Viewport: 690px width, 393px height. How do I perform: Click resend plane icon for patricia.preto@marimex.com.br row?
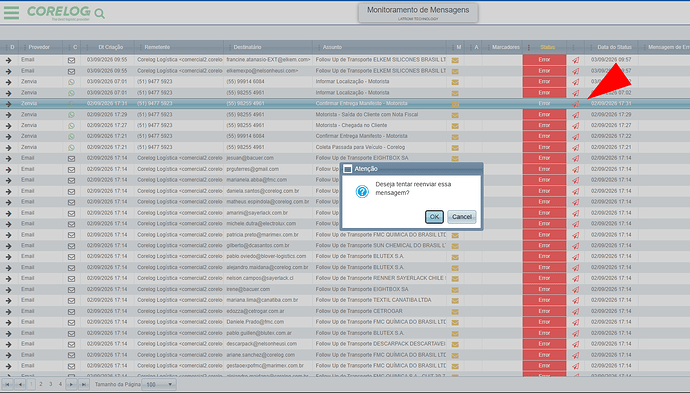[576, 235]
